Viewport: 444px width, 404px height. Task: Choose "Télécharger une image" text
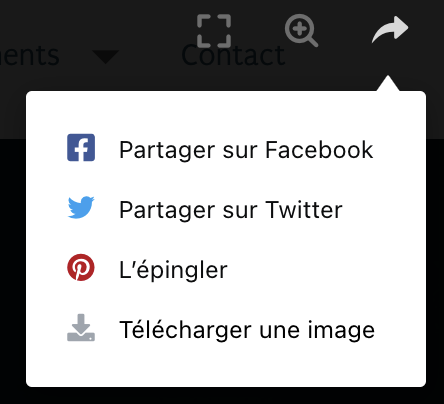click(247, 330)
